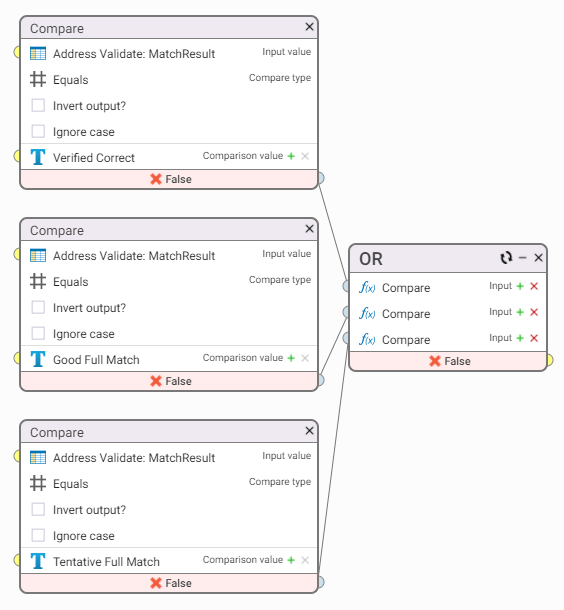Check Invert output? in bottom Compare node
This screenshot has width=564, height=610.
pos(38,509)
